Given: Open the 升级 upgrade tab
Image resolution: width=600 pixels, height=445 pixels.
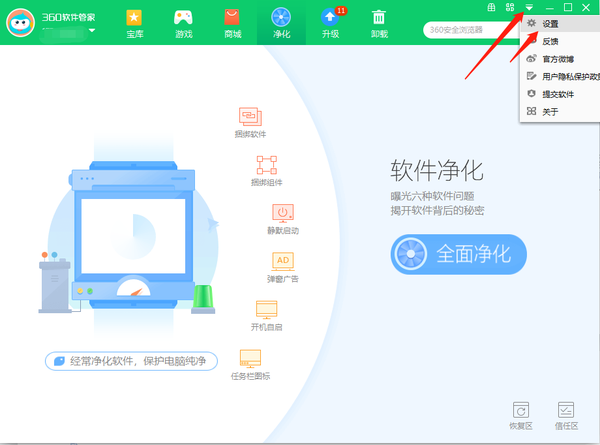Looking at the screenshot, I should tap(330, 24).
